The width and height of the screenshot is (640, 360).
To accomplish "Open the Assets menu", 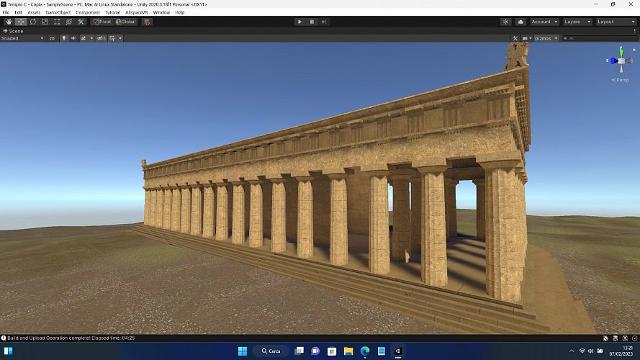I will [x=34, y=13].
